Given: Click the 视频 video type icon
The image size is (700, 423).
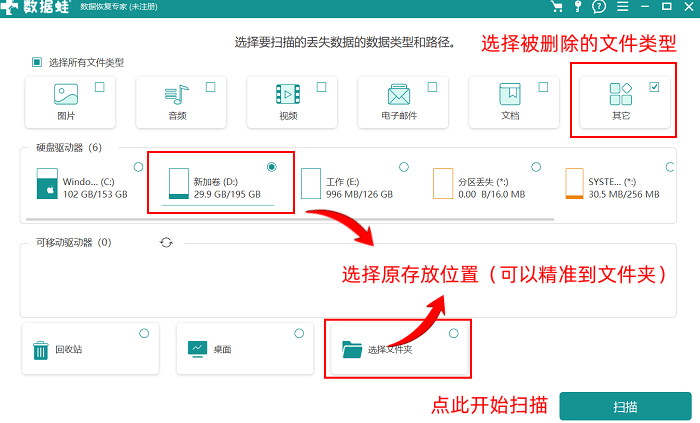Looking at the screenshot, I should point(288,96).
